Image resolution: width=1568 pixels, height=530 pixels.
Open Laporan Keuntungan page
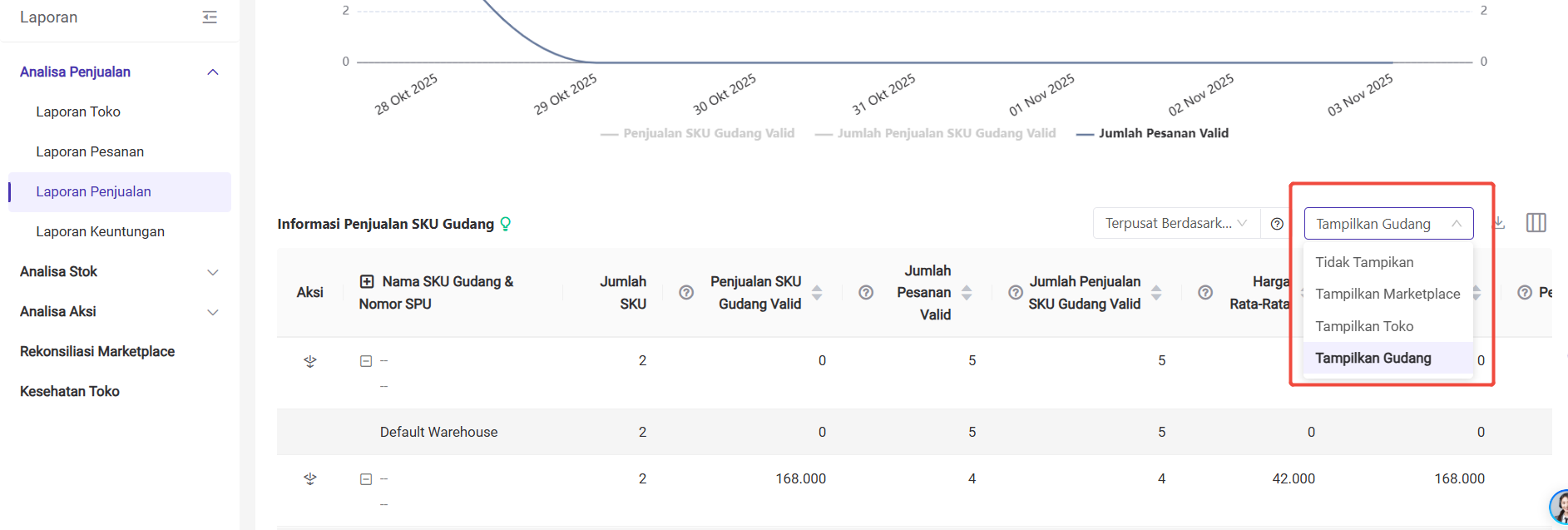(100, 231)
